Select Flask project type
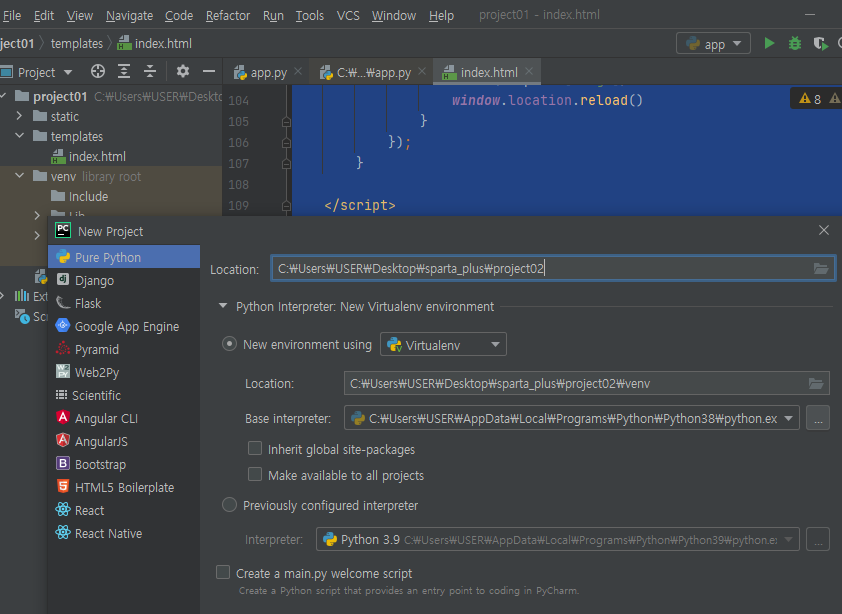The width and height of the screenshot is (842, 614). click(x=124, y=304)
